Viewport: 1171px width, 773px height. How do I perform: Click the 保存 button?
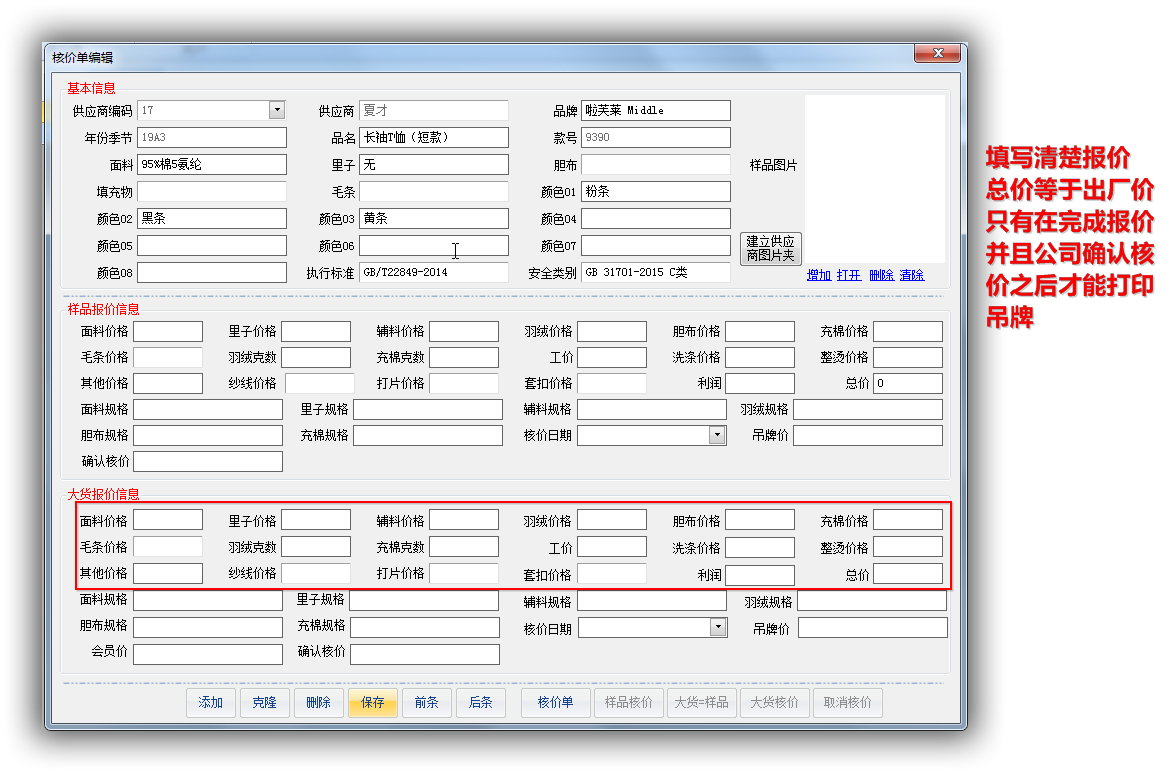click(x=372, y=703)
